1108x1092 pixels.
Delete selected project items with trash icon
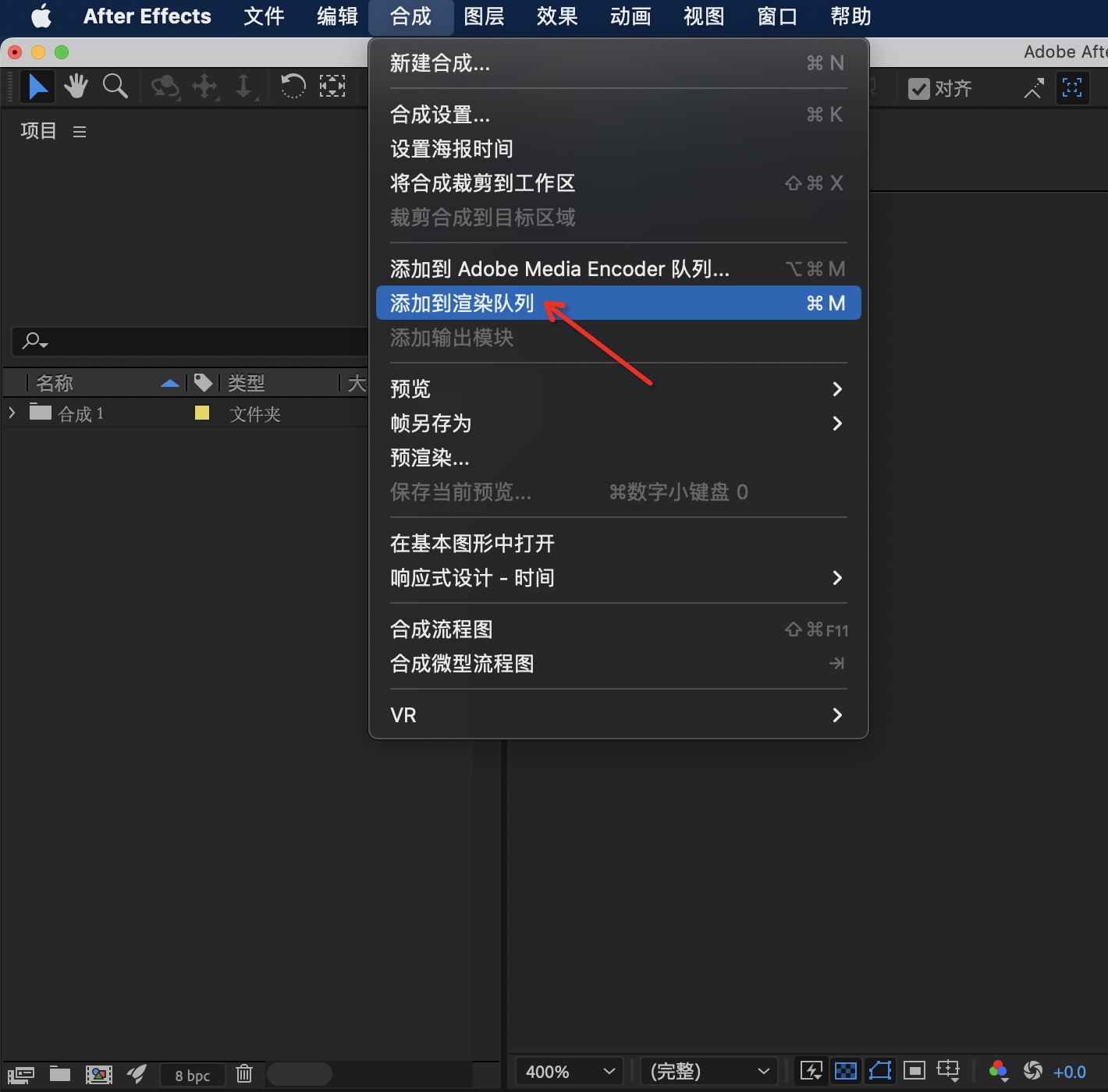pos(244,1074)
